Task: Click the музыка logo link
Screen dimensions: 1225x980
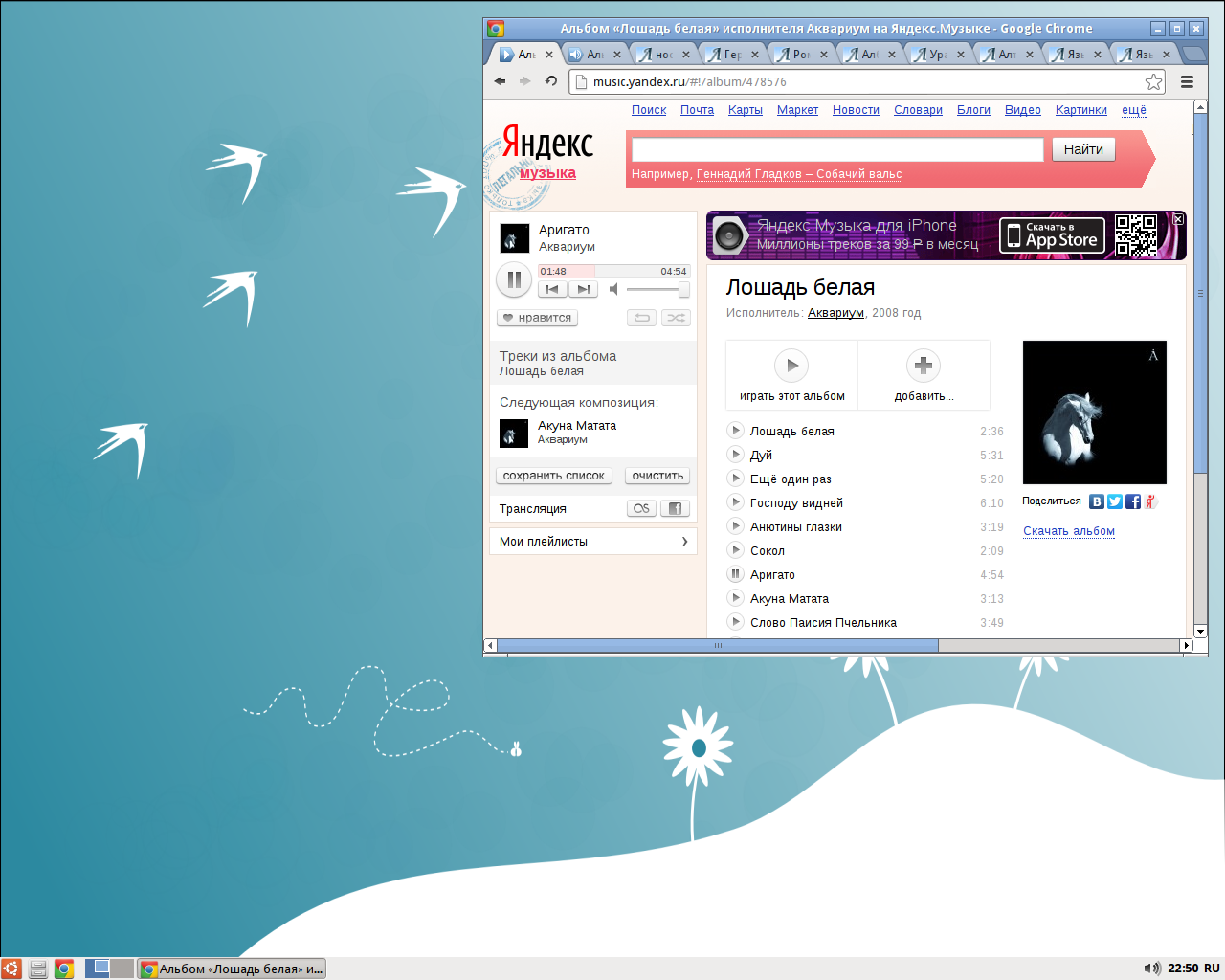Action: coord(547,173)
